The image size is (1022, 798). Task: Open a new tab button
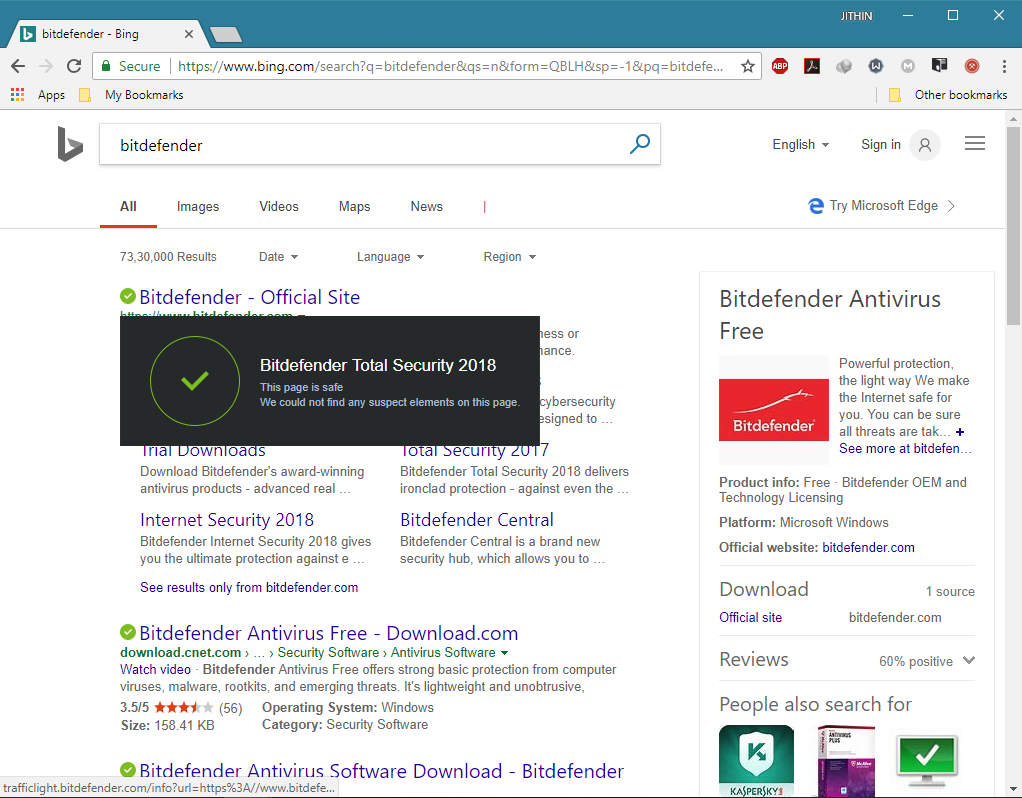(226, 35)
